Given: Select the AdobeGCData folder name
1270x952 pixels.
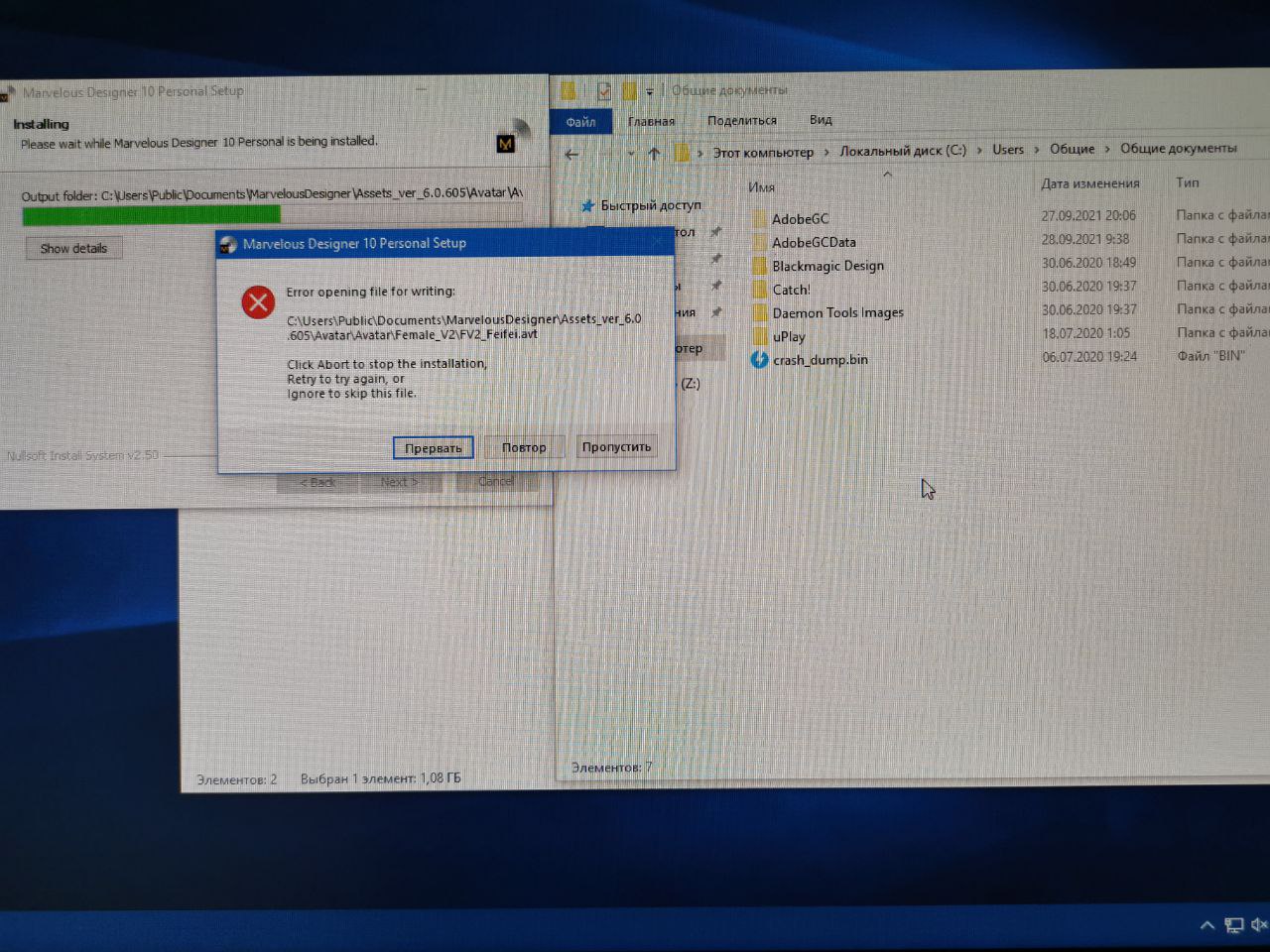Looking at the screenshot, I should click(814, 242).
